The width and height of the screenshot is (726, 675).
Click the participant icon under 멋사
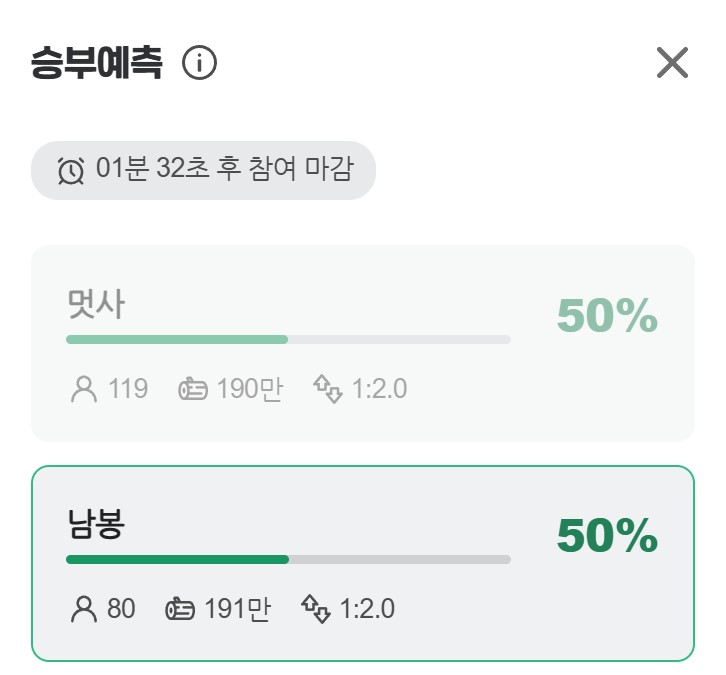pyautogui.click(x=84, y=389)
